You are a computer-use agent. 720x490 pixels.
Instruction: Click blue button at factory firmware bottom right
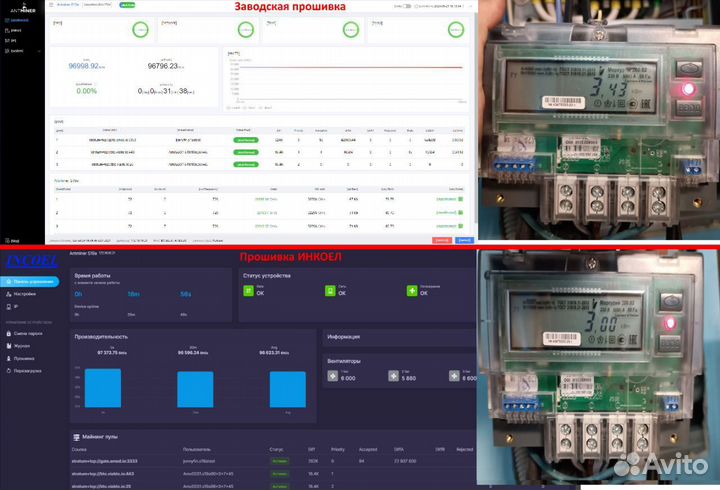(464, 240)
